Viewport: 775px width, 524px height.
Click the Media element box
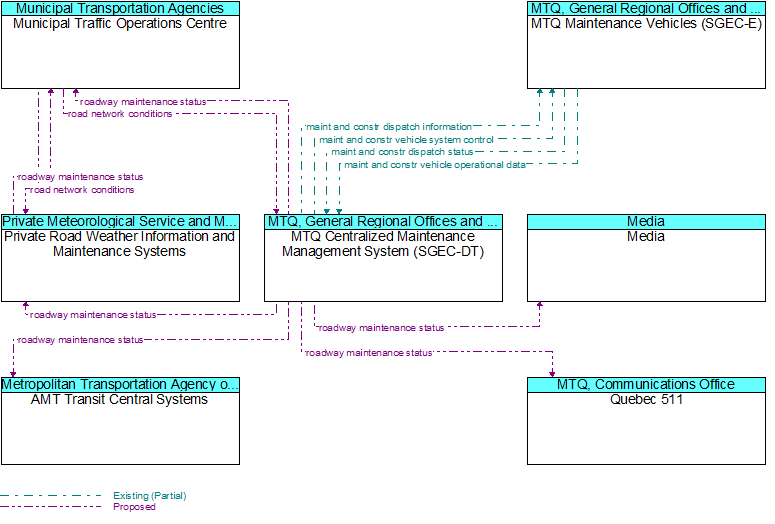point(646,258)
